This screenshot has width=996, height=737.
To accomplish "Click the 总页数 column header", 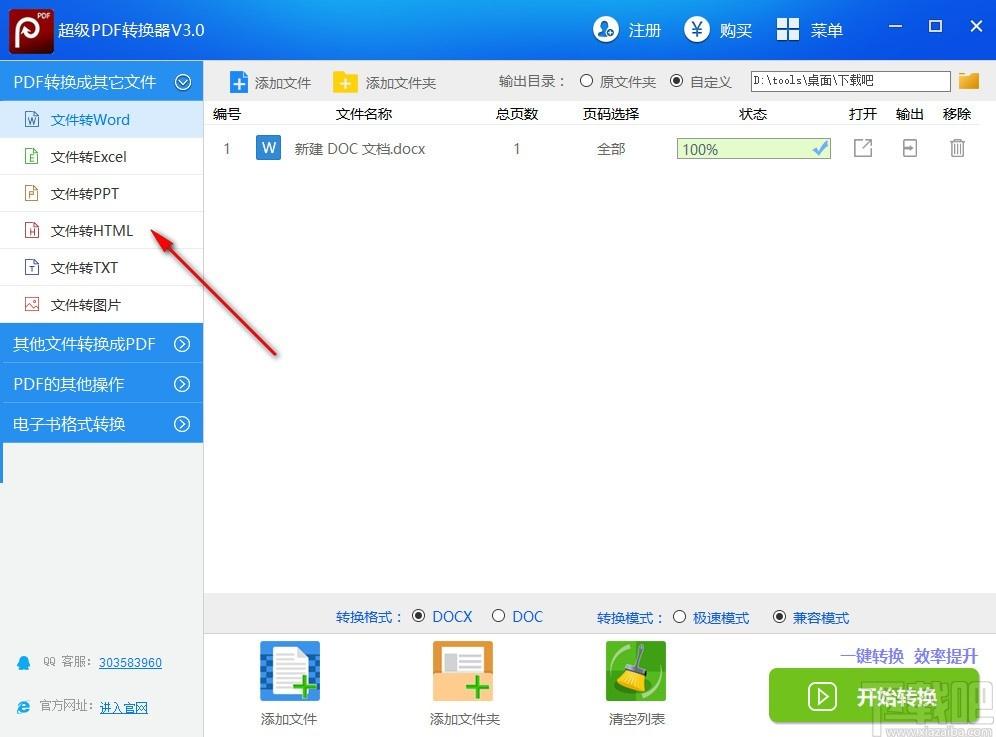I will [516, 114].
